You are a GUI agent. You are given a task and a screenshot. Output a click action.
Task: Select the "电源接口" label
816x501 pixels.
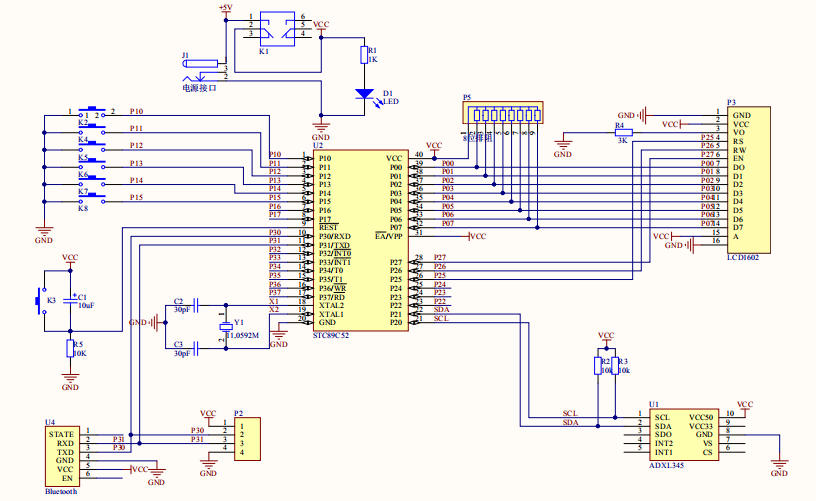pos(199,88)
